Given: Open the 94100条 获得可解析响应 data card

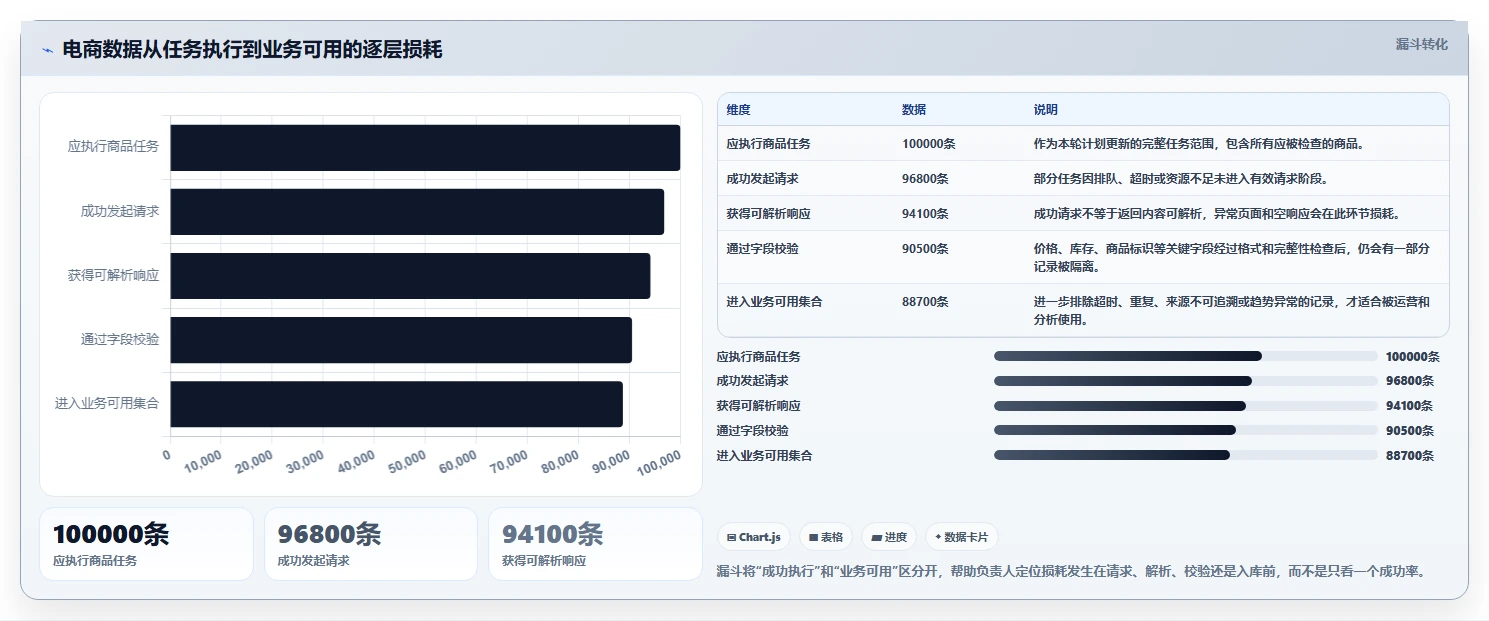Looking at the screenshot, I should pyautogui.click(x=595, y=544).
